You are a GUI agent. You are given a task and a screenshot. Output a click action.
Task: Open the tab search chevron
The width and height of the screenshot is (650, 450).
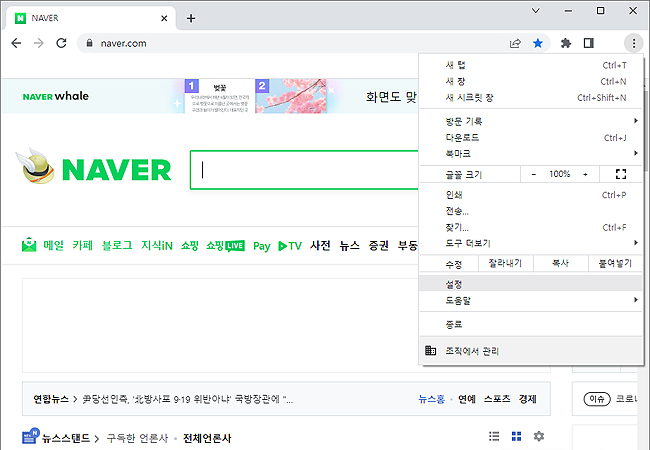click(536, 11)
